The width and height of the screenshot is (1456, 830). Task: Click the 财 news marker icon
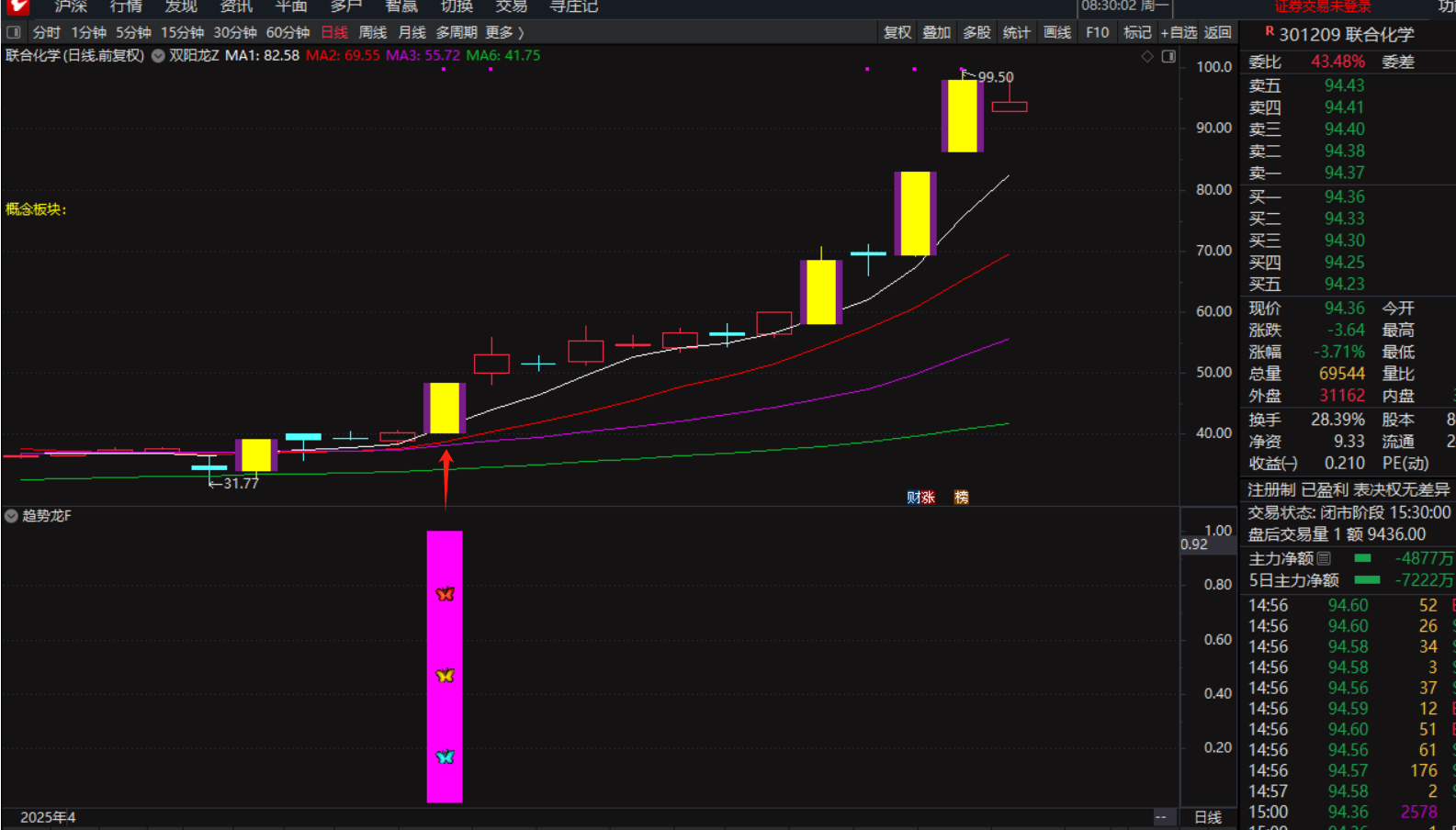tap(913, 498)
